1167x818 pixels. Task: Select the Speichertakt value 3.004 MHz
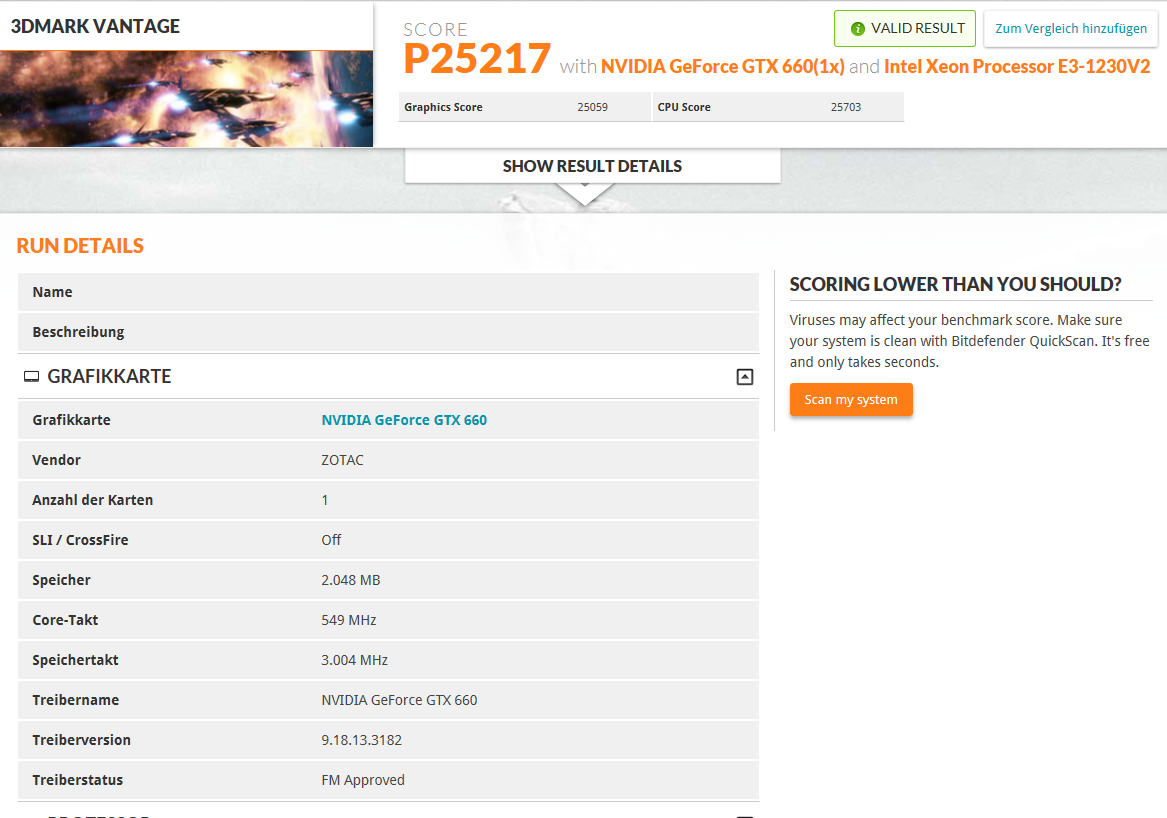click(354, 660)
